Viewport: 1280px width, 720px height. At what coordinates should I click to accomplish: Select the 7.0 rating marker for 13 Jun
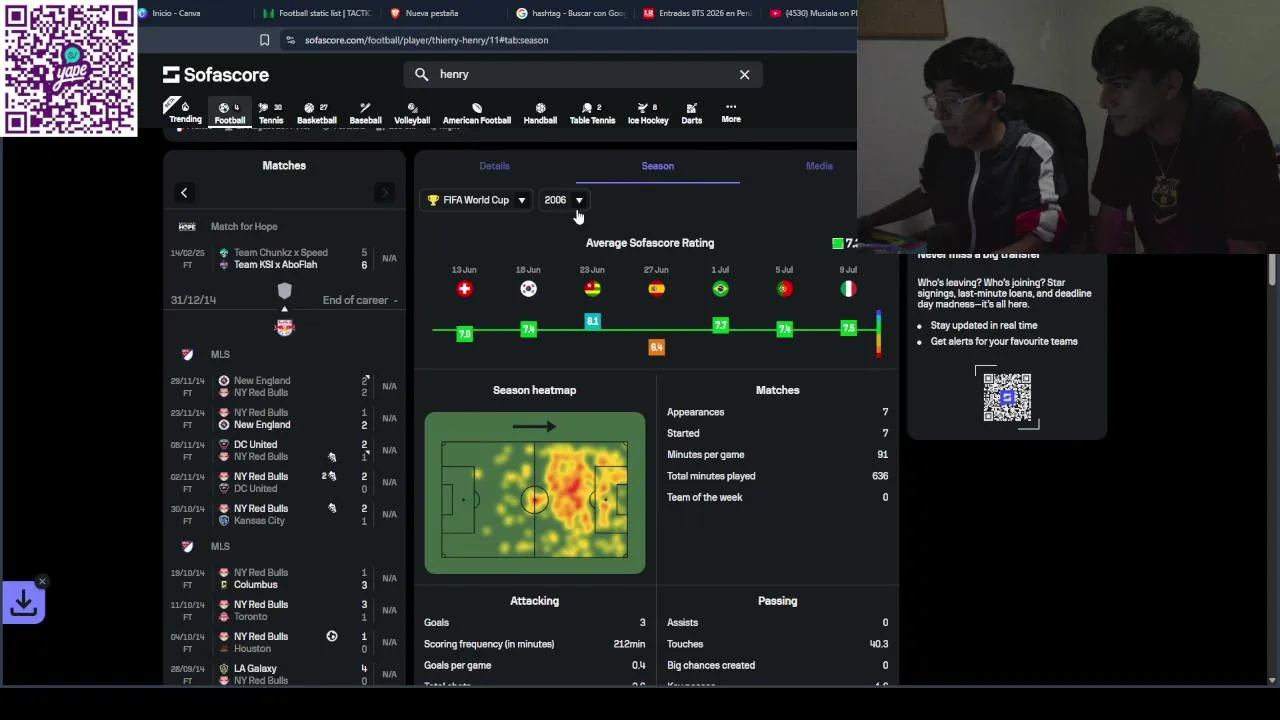click(x=464, y=333)
